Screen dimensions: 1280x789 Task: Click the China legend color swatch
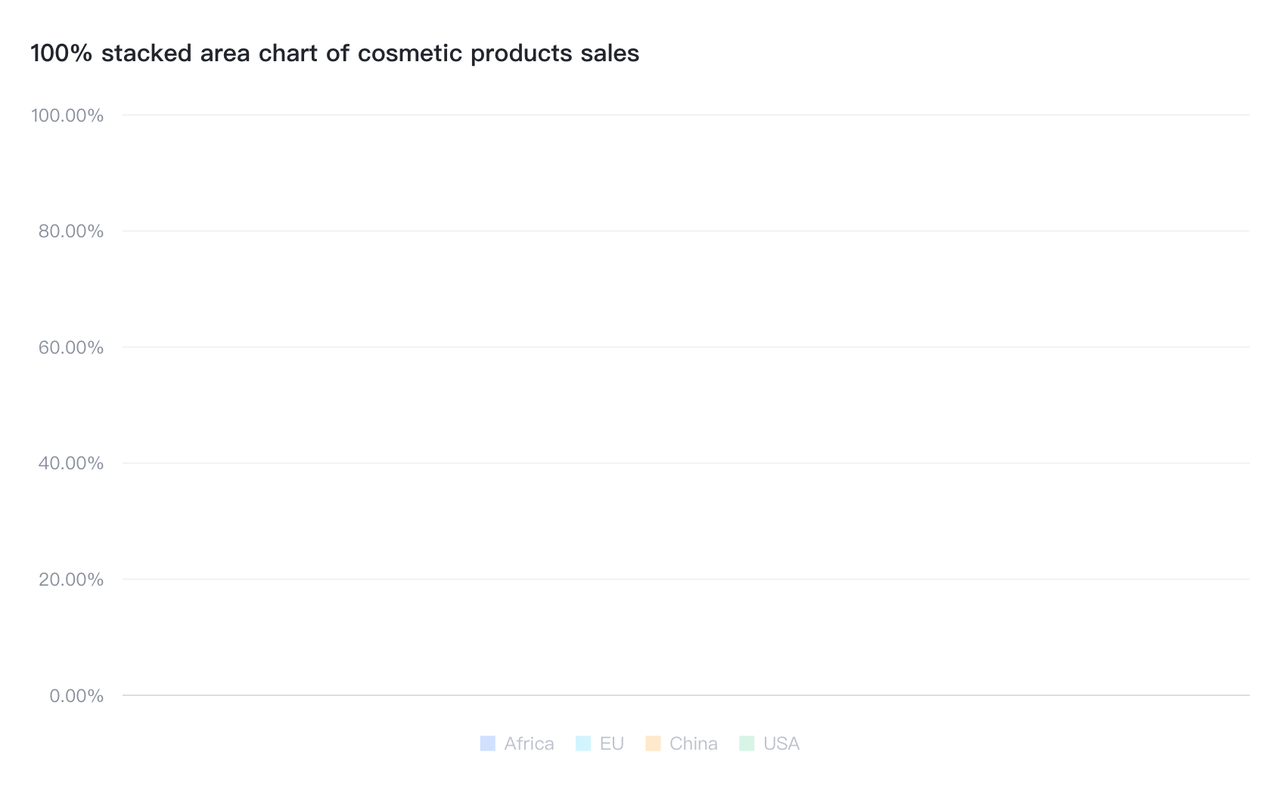coord(653,743)
